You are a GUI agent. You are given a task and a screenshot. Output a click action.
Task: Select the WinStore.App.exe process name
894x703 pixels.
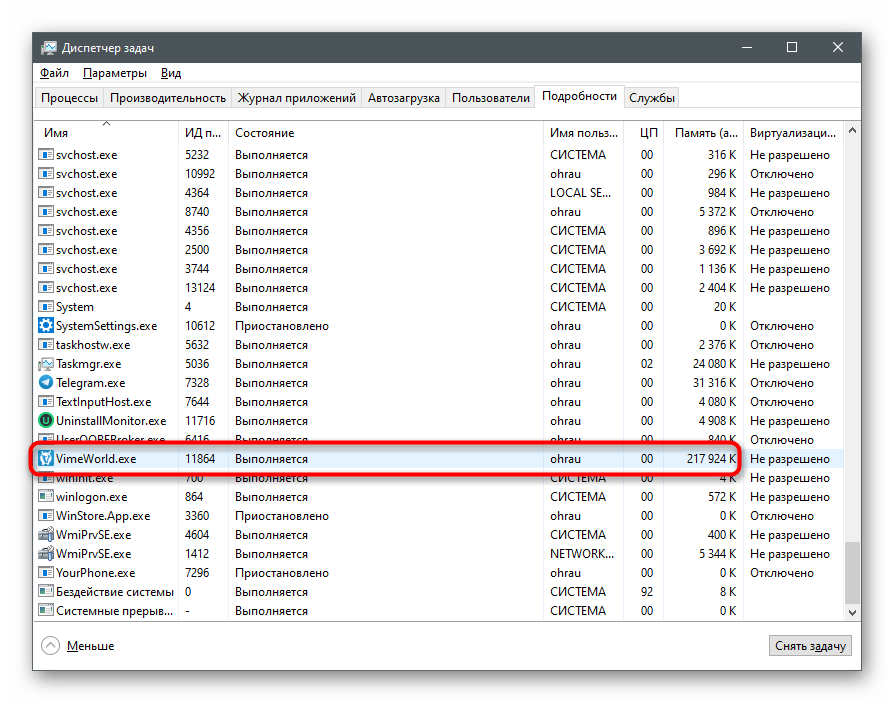103,515
